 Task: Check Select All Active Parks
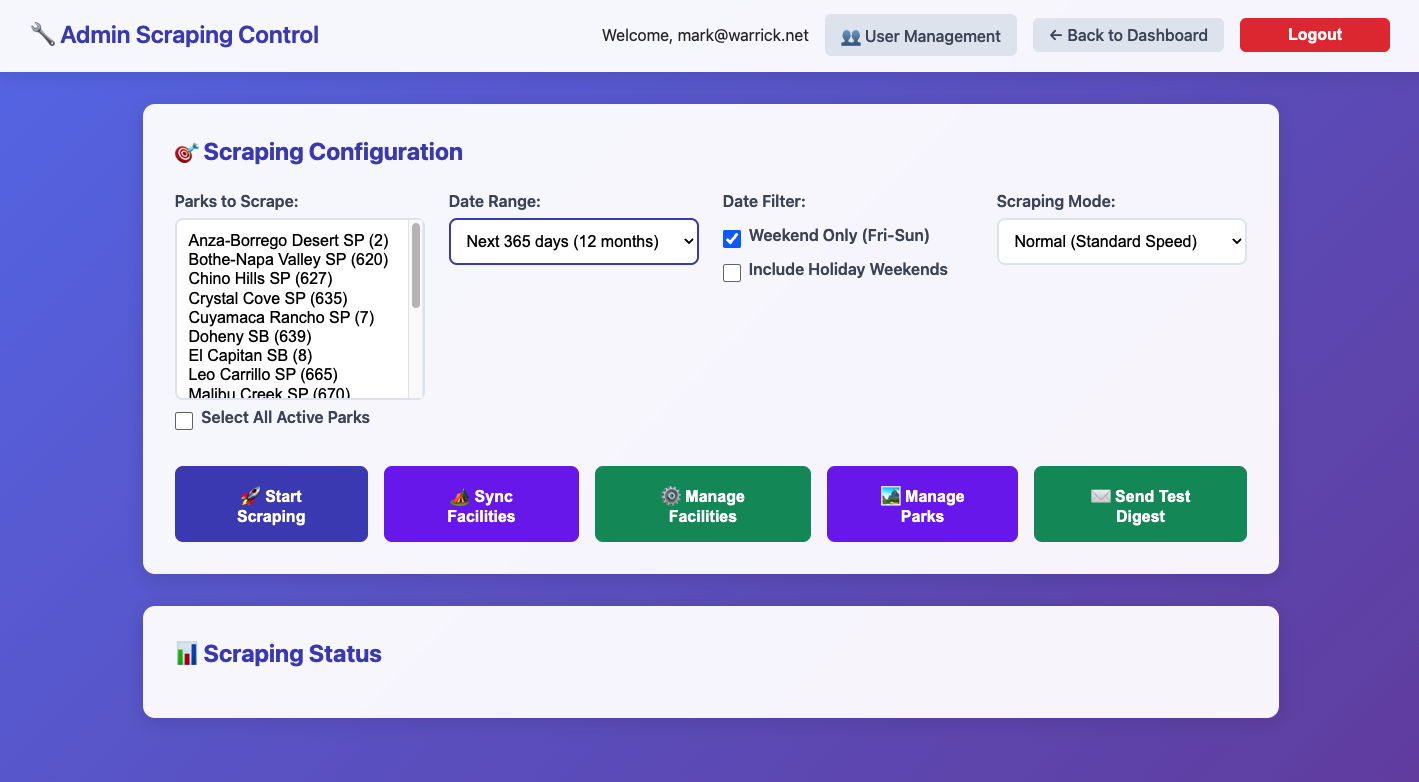[184, 421]
